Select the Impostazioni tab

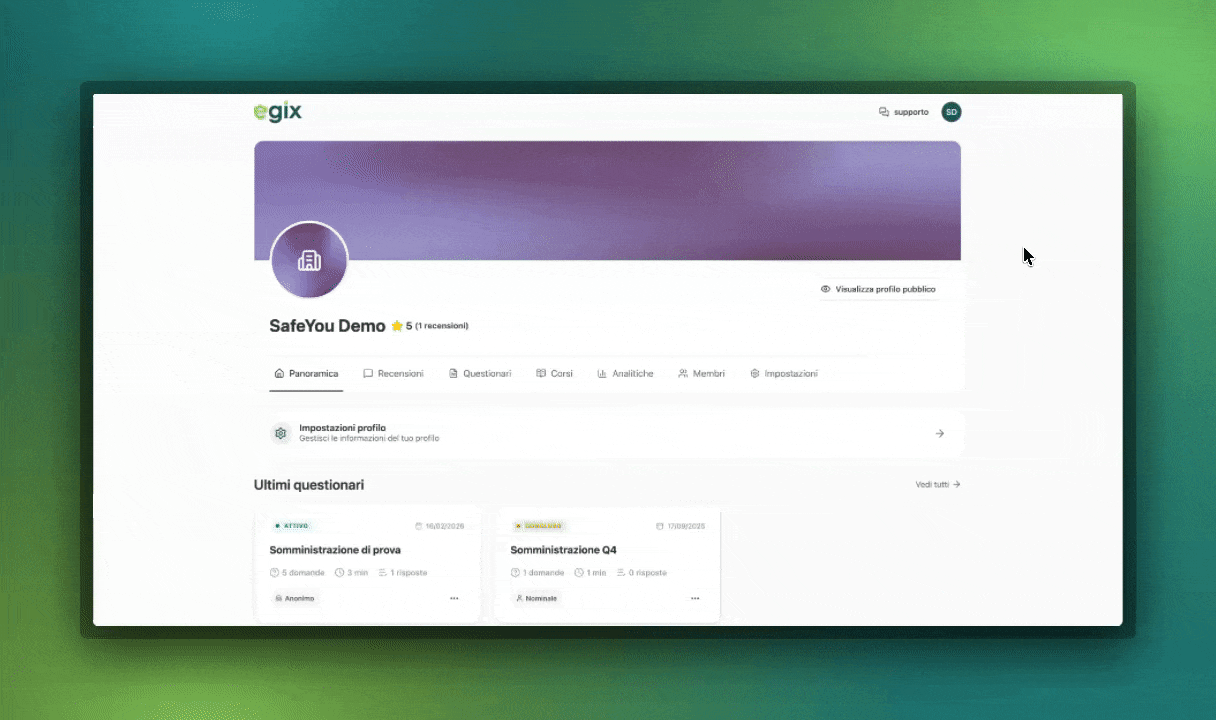point(784,374)
